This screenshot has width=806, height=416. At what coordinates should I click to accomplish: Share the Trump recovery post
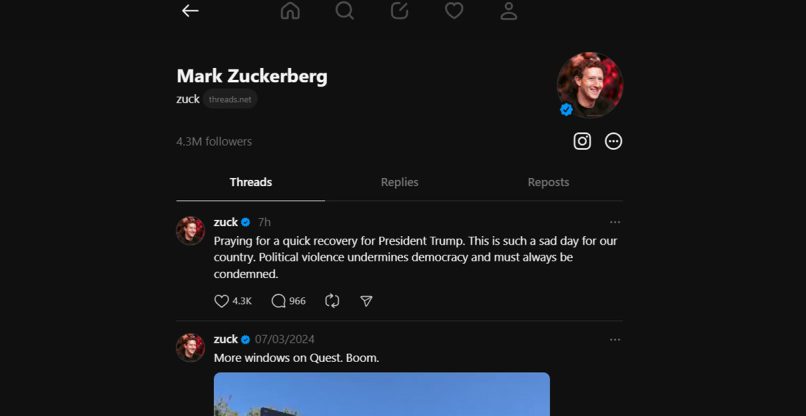[x=366, y=301]
